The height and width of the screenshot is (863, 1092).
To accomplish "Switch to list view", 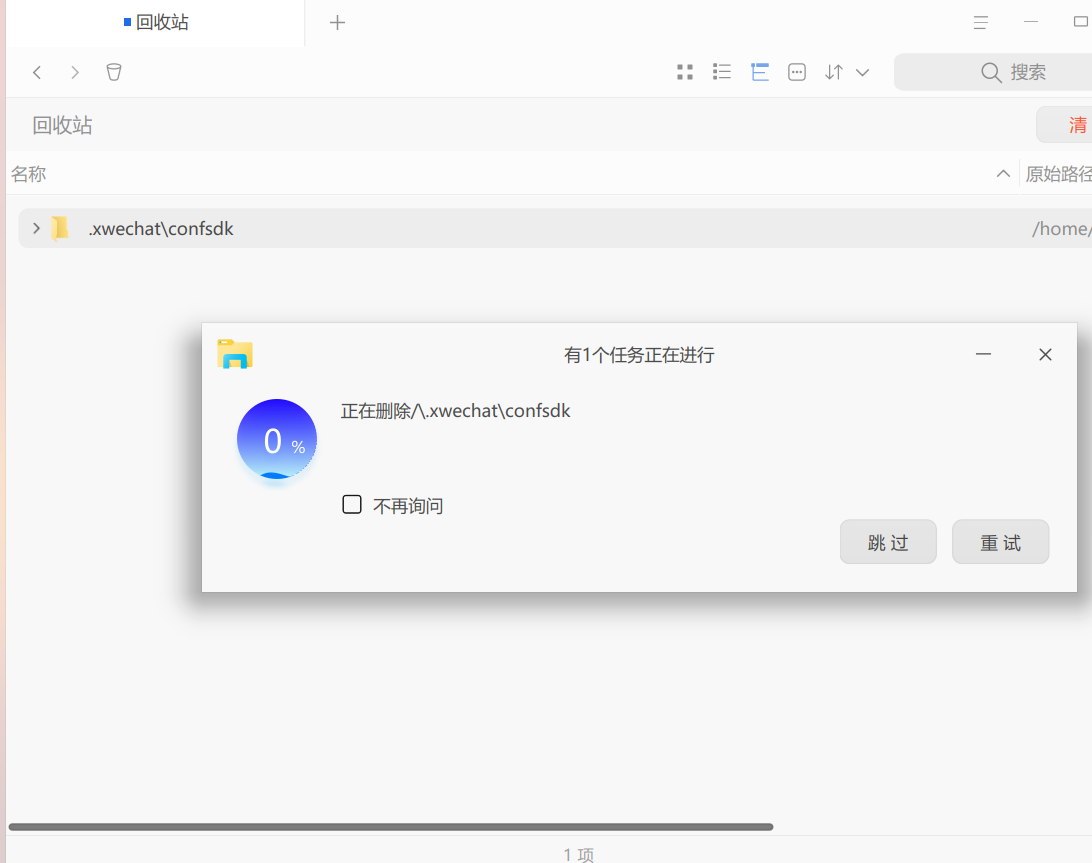I will 722,72.
